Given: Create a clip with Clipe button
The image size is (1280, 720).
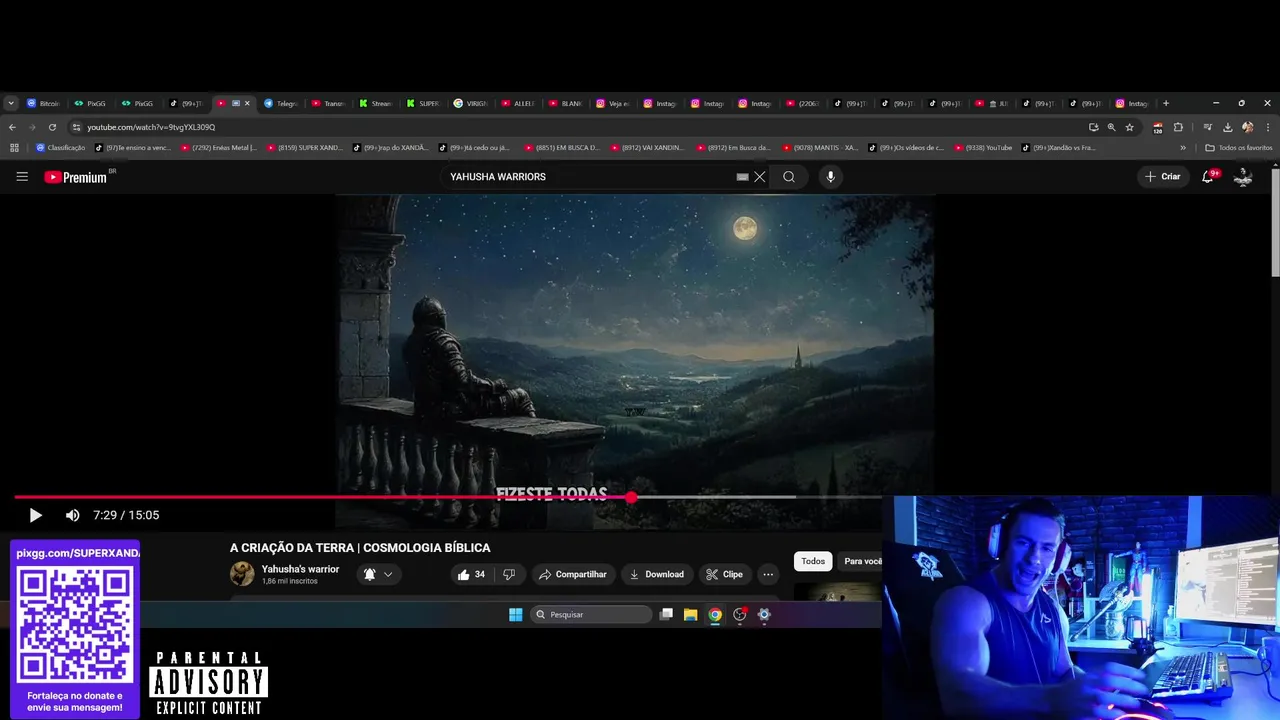Looking at the screenshot, I should coord(724,574).
